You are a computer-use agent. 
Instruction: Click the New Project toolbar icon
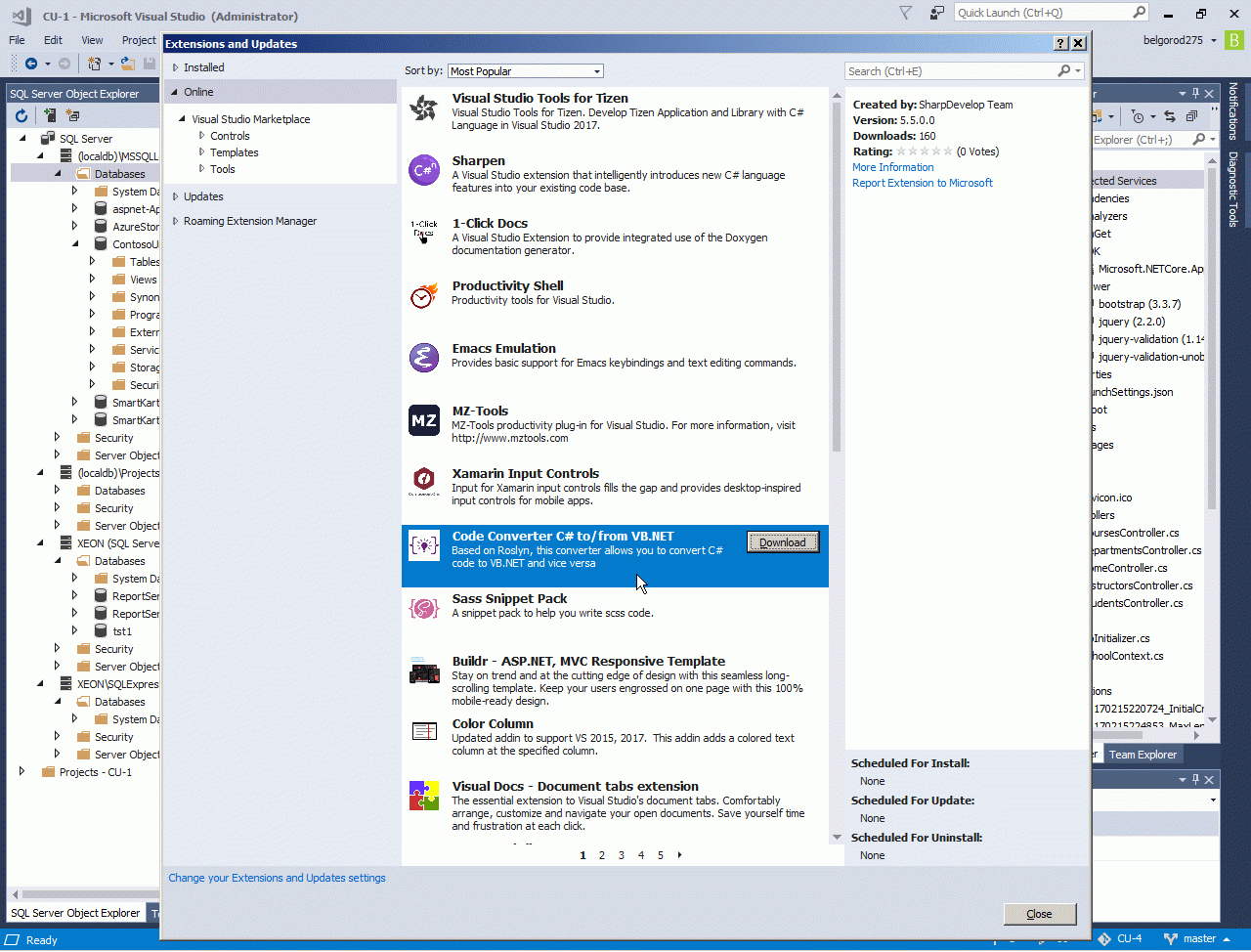pyautogui.click(x=95, y=64)
